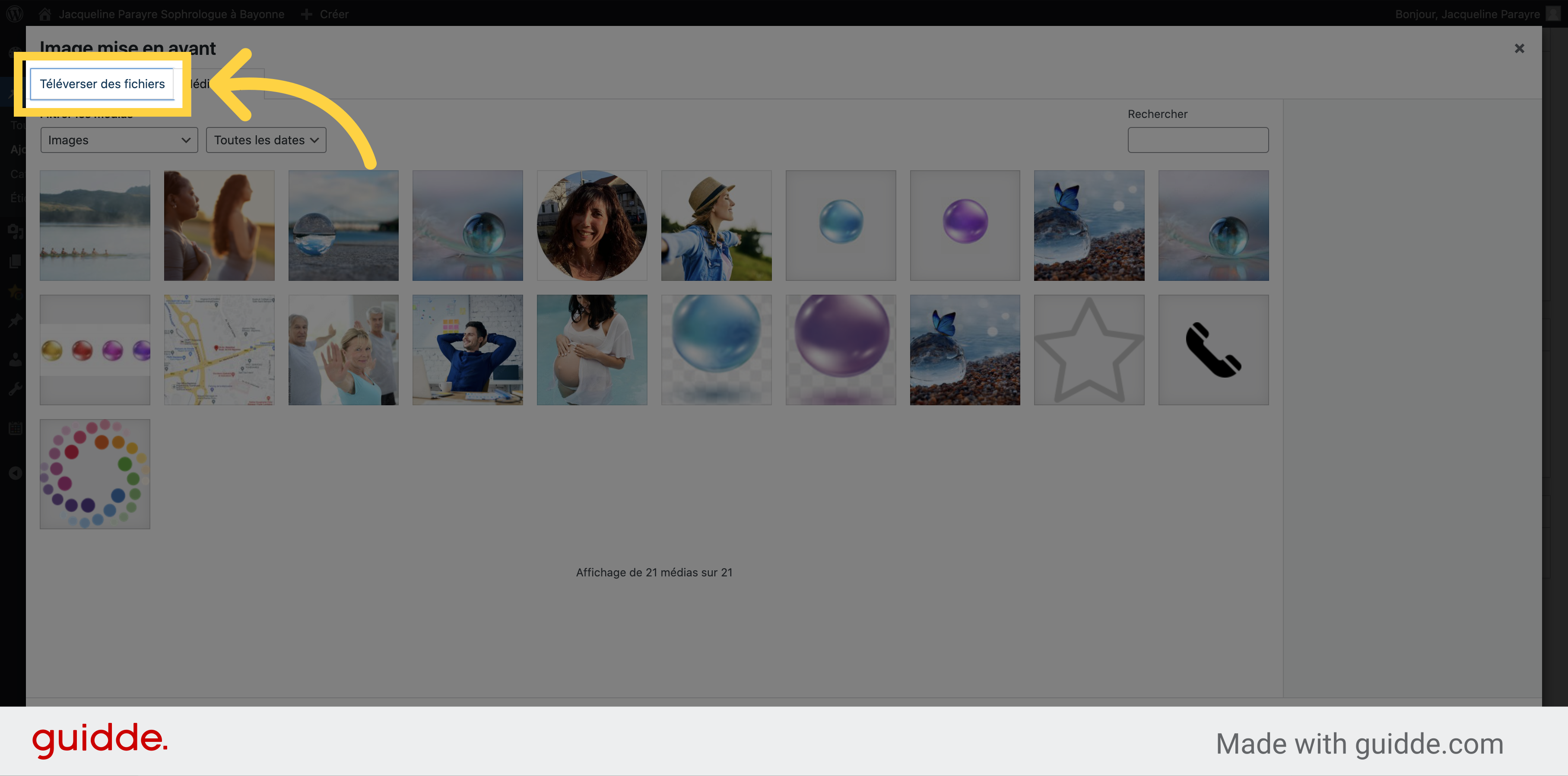Click the plus icon next to Créer
Screen dimensions: 1568x776
tap(307, 13)
